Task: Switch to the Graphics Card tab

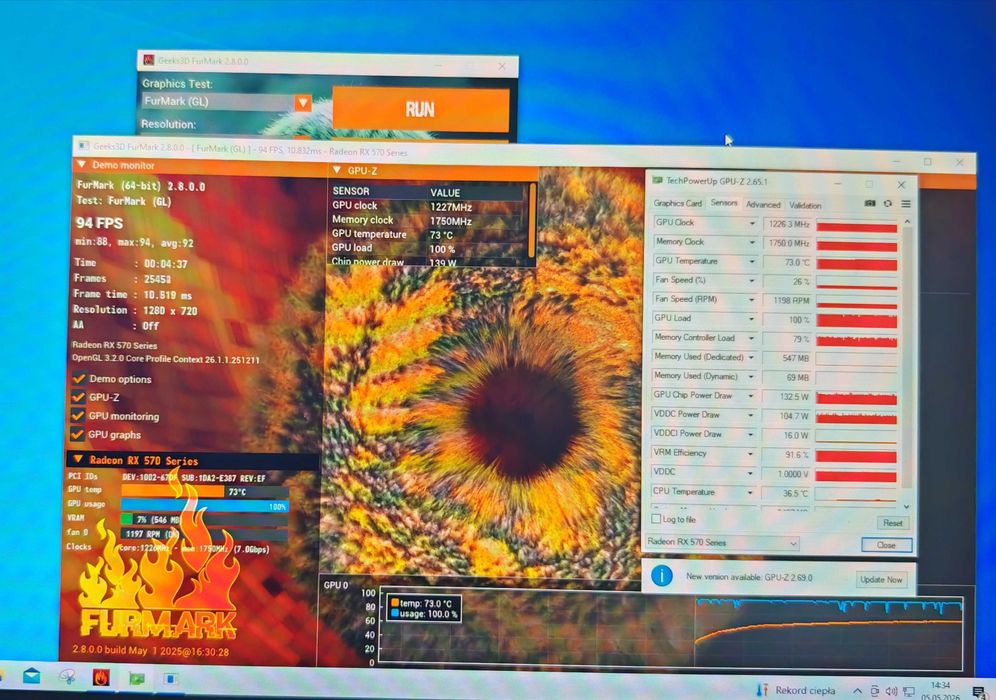Action: 677,203
